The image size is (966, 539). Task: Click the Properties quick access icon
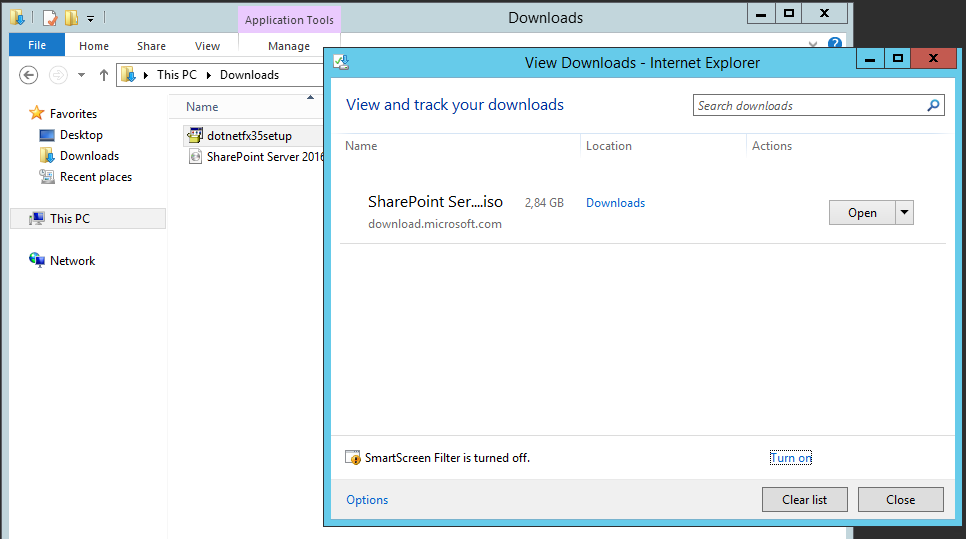(50, 18)
